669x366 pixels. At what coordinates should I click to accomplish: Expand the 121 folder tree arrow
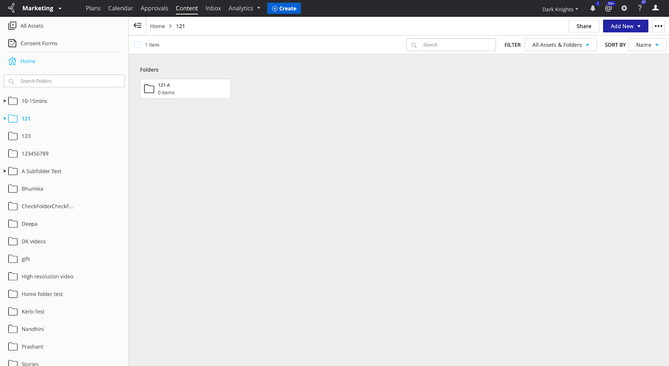(5, 118)
